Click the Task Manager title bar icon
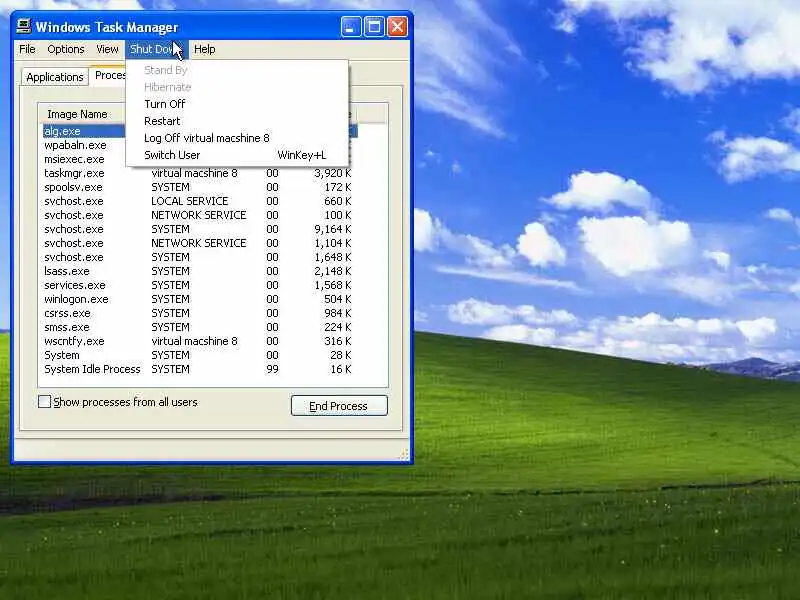The width and height of the screenshot is (800, 600). (x=23, y=27)
